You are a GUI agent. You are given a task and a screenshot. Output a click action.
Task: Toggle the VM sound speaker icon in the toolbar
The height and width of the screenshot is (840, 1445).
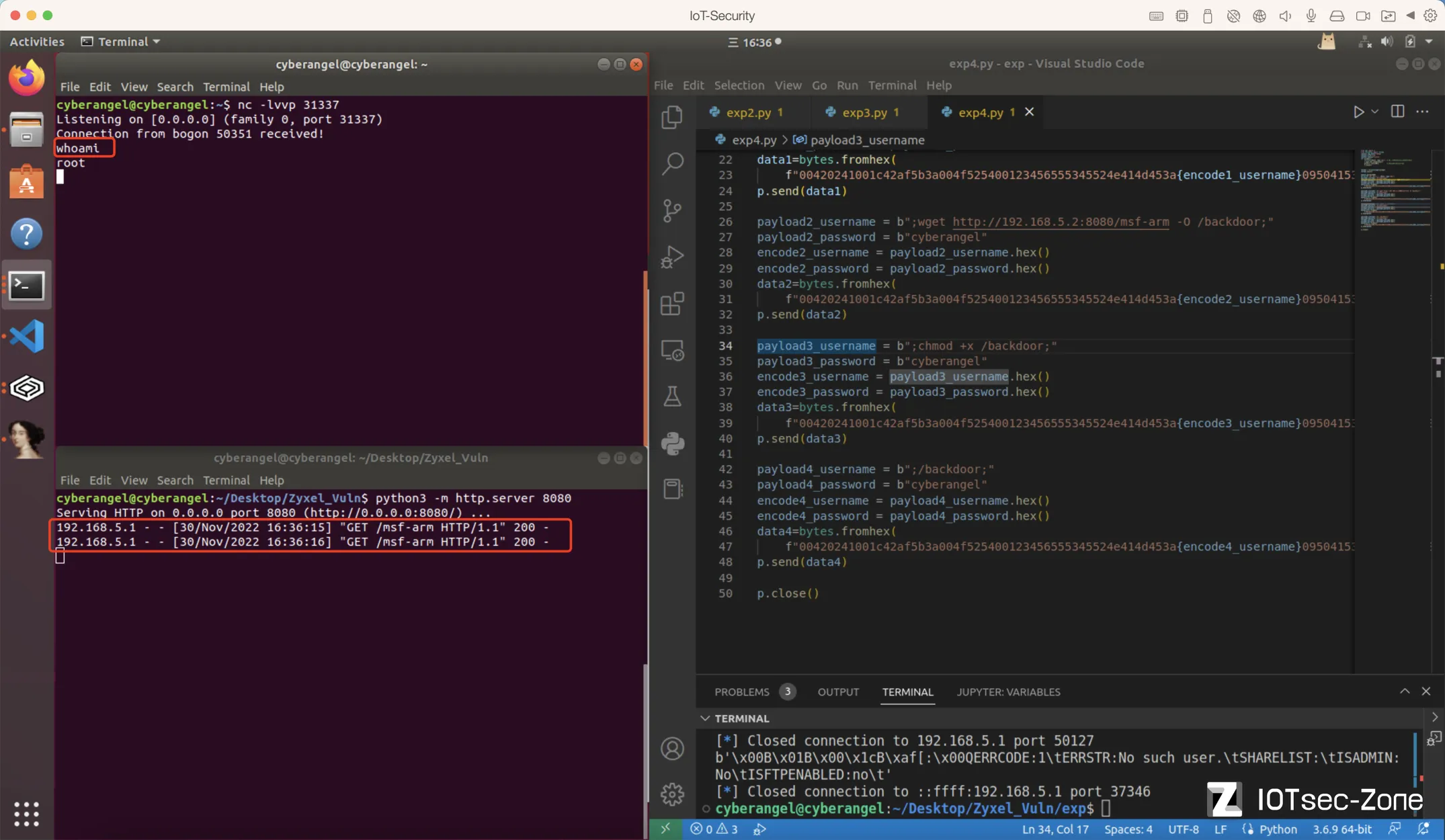(x=1285, y=15)
